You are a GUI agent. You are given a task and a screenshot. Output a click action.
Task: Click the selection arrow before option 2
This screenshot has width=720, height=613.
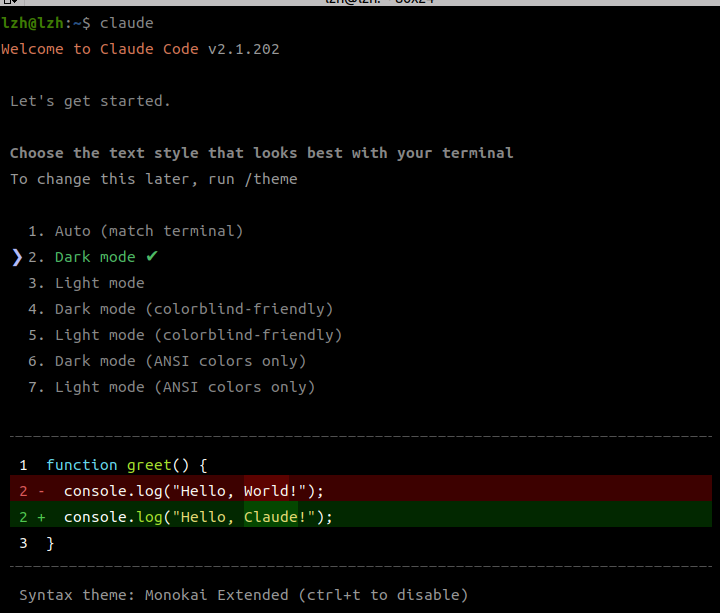(17, 258)
